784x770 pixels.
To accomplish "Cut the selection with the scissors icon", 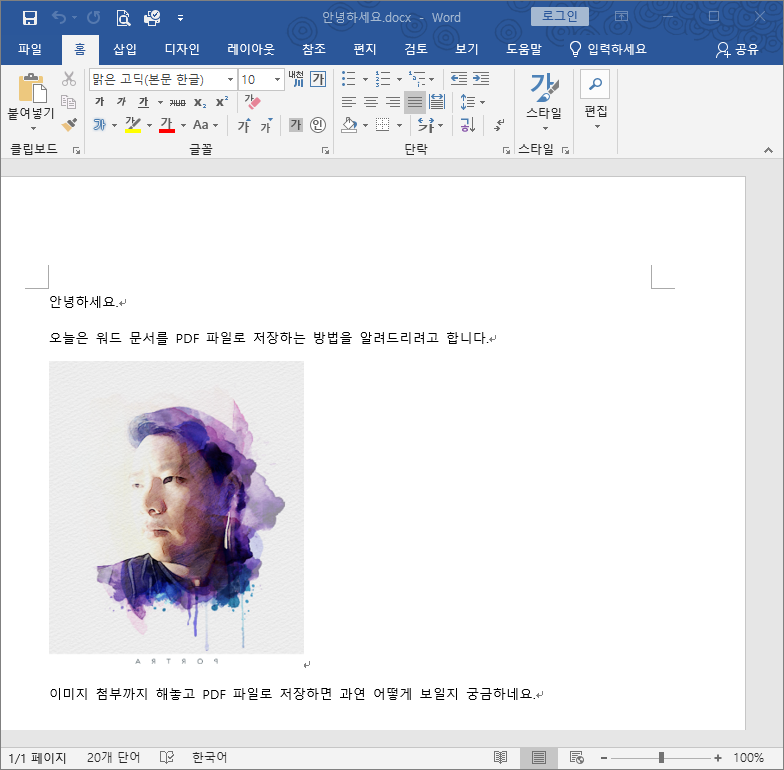I will (x=69, y=78).
